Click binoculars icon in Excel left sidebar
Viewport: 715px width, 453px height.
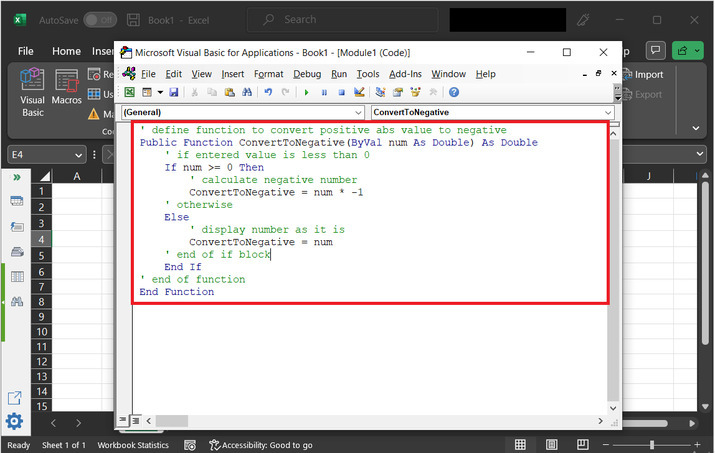click(17, 302)
